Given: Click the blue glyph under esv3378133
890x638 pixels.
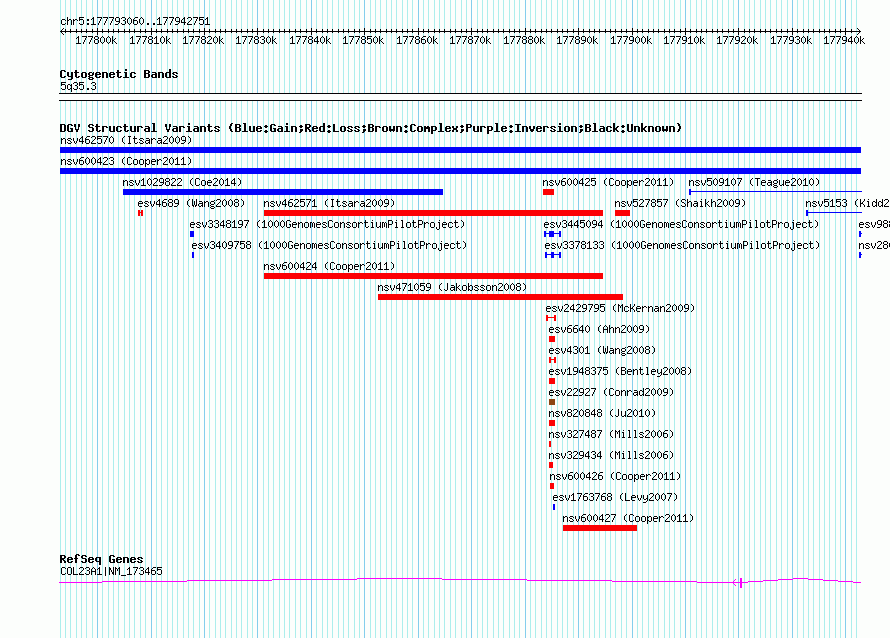Looking at the screenshot, I should click(x=553, y=255).
